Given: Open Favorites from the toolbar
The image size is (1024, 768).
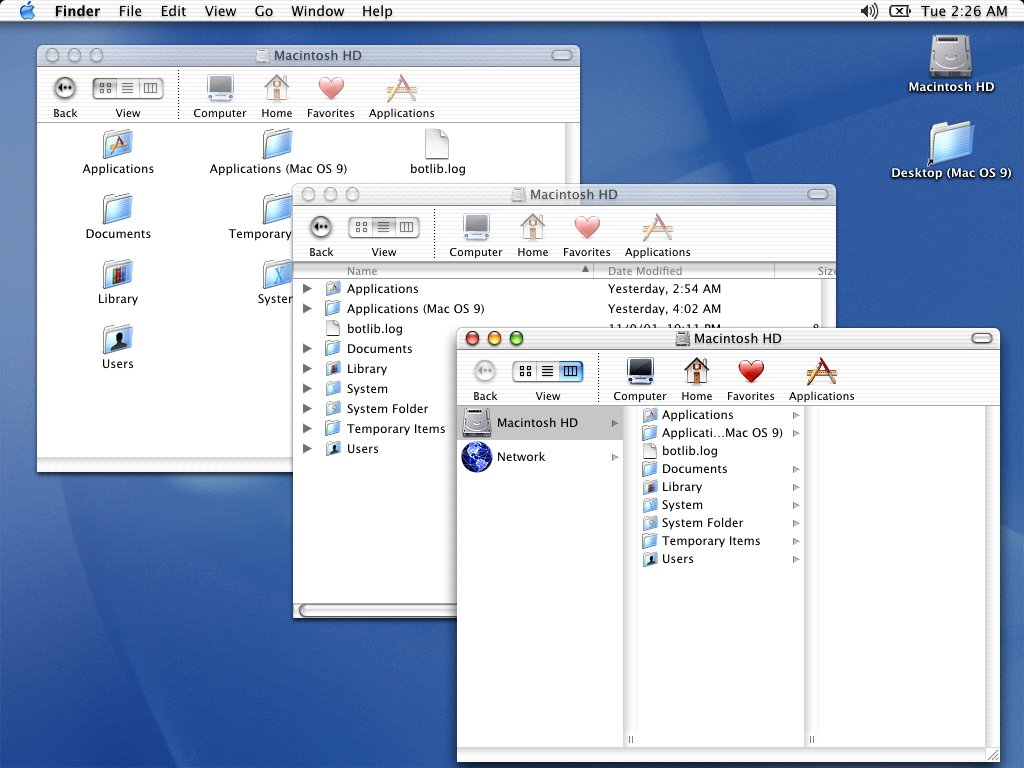Looking at the screenshot, I should point(750,375).
